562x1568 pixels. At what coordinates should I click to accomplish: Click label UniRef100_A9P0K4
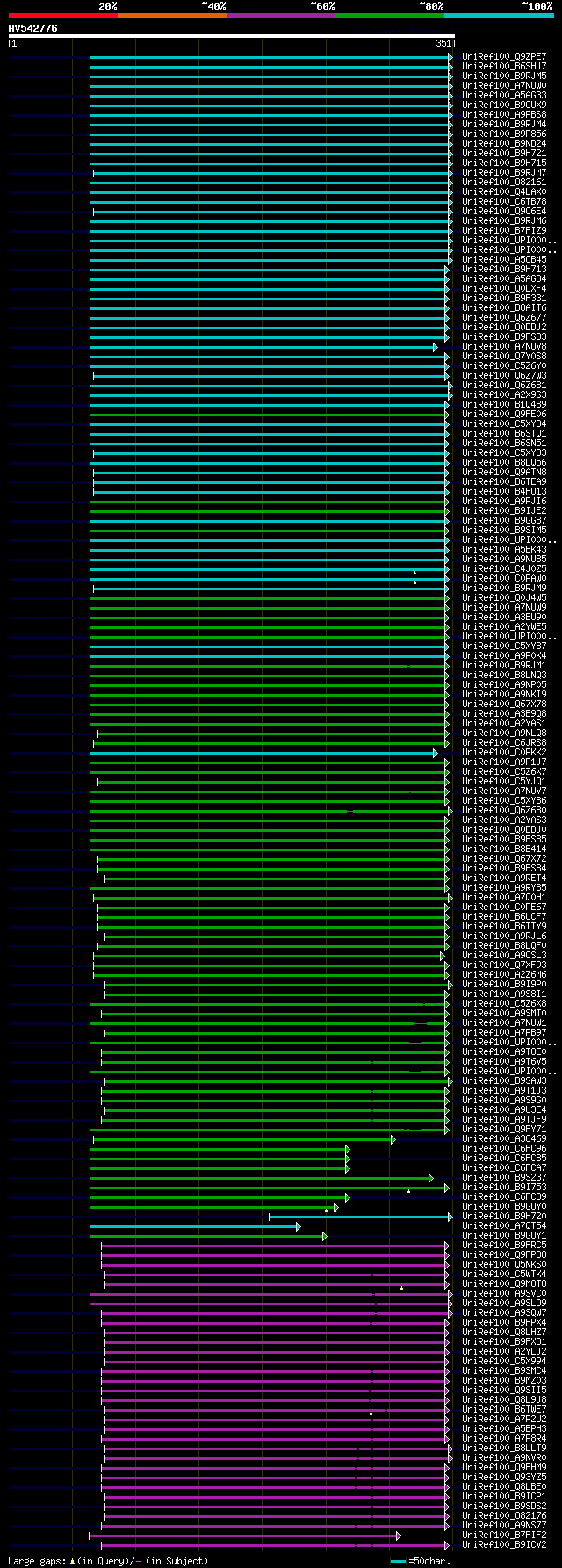click(504, 655)
